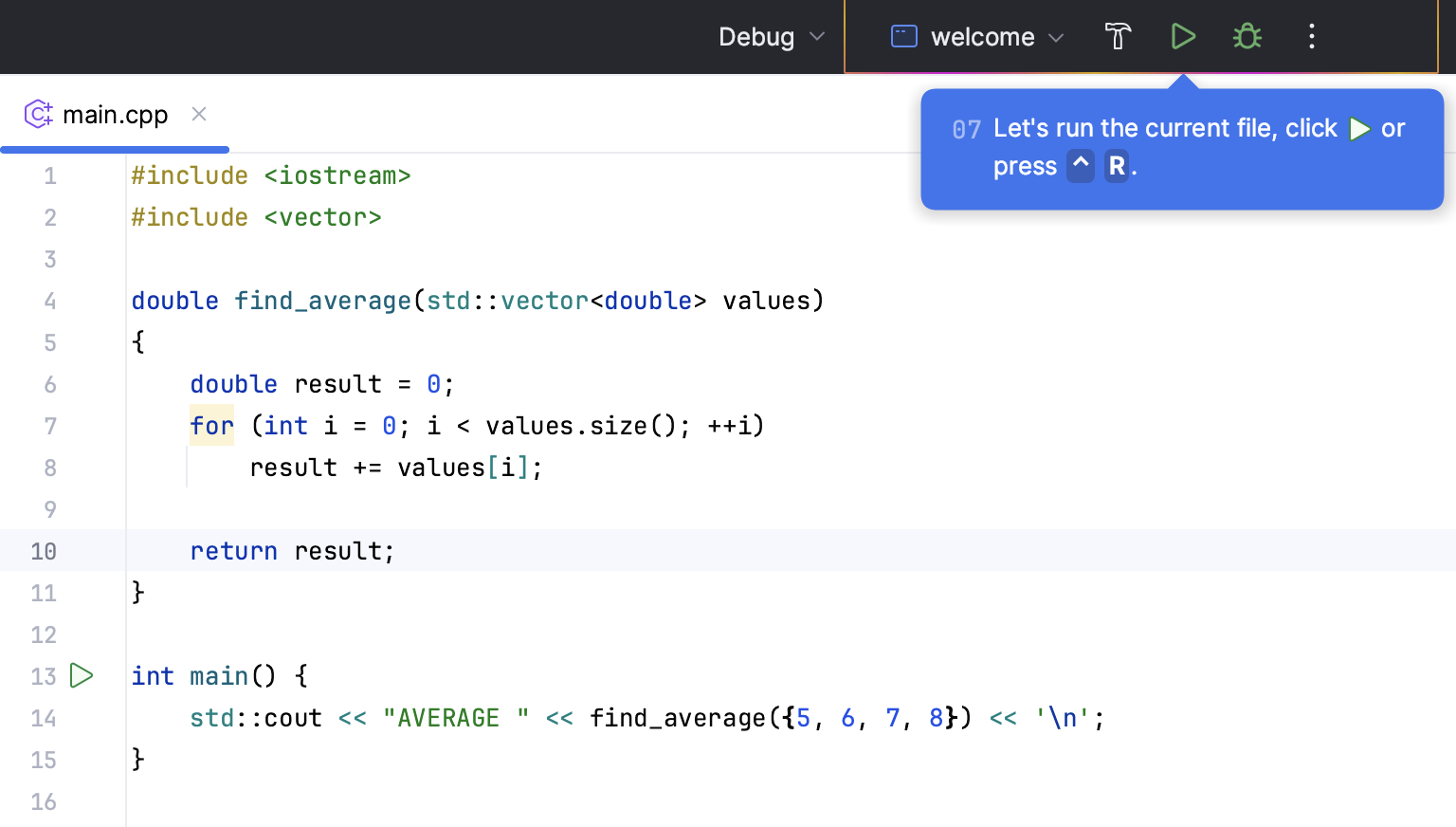
Task: Open the More Actions vertical dots menu
Action: point(1312,37)
